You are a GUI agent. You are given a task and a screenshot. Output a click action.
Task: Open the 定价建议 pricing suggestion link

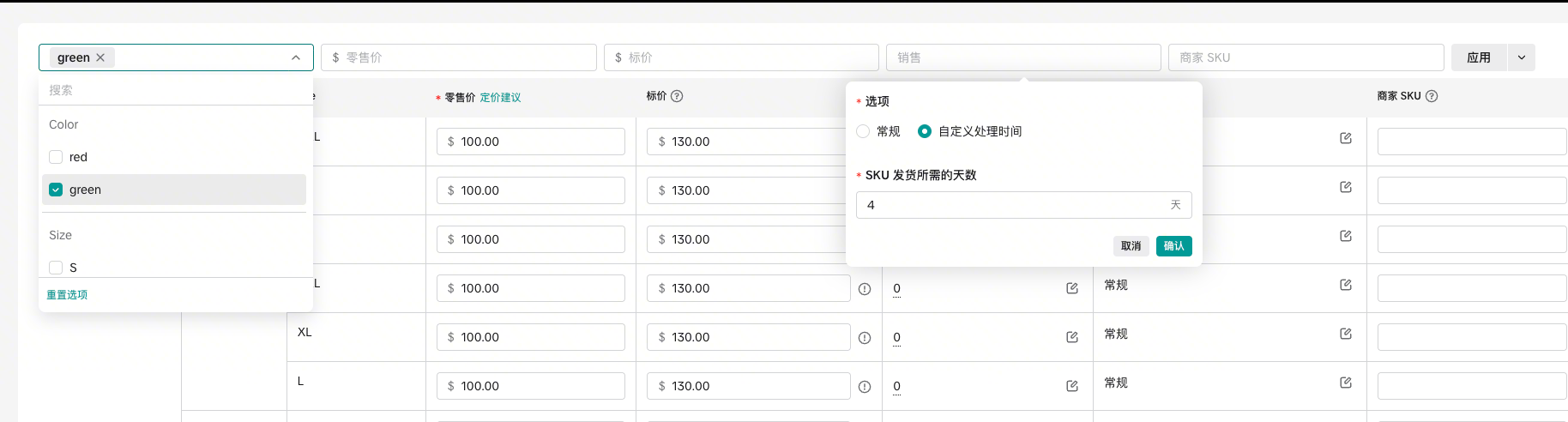point(500,98)
